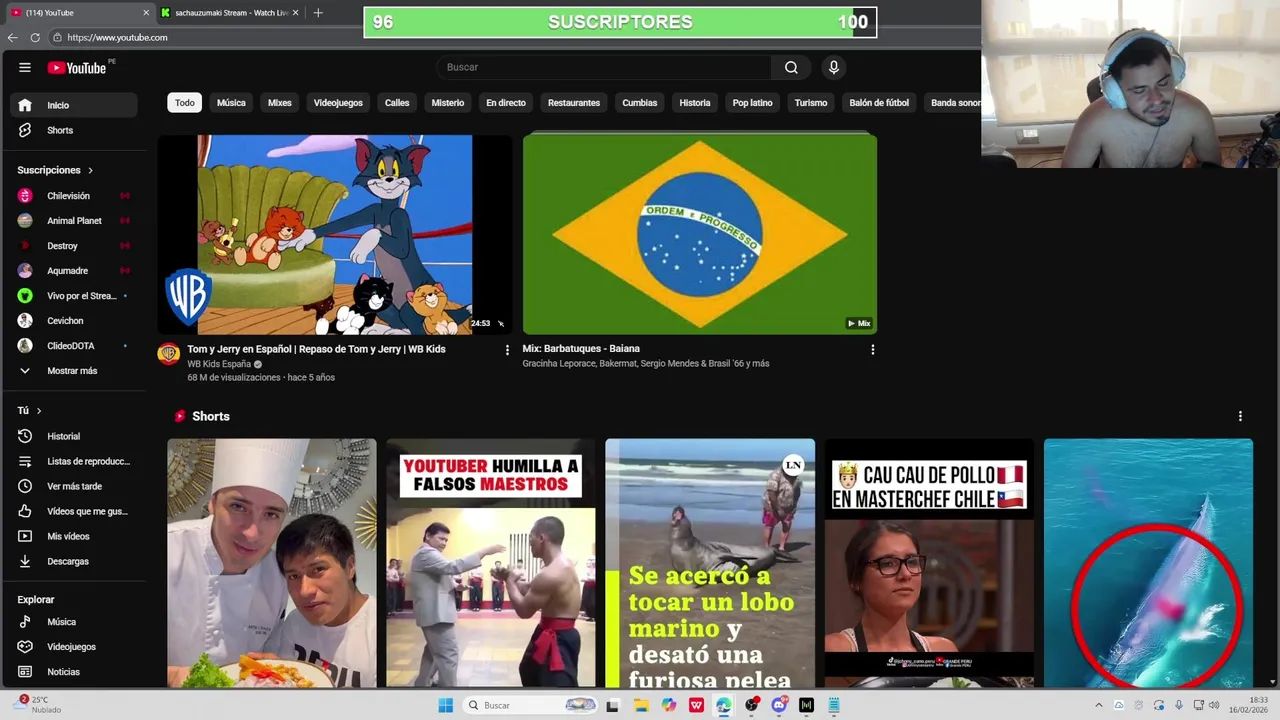Open Mis videos in sidebar

click(x=74, y=536)
